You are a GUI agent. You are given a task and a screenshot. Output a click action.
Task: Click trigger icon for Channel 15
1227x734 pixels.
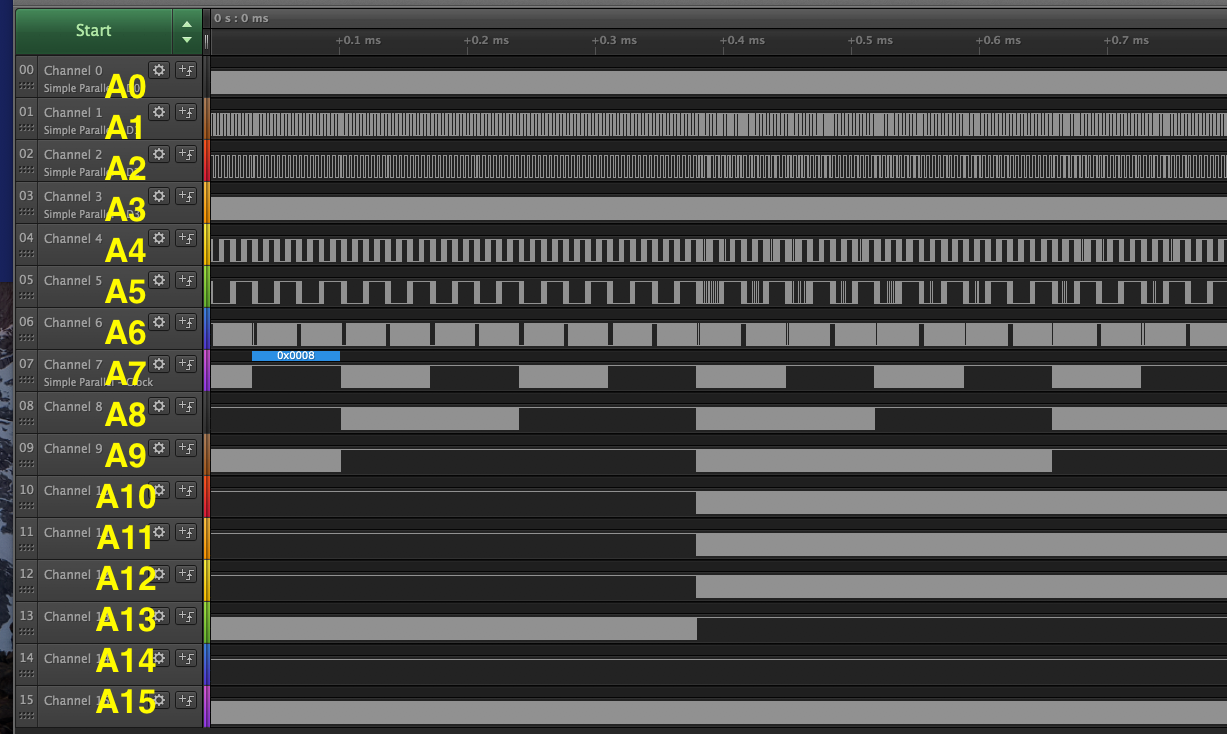click(186, 700)
